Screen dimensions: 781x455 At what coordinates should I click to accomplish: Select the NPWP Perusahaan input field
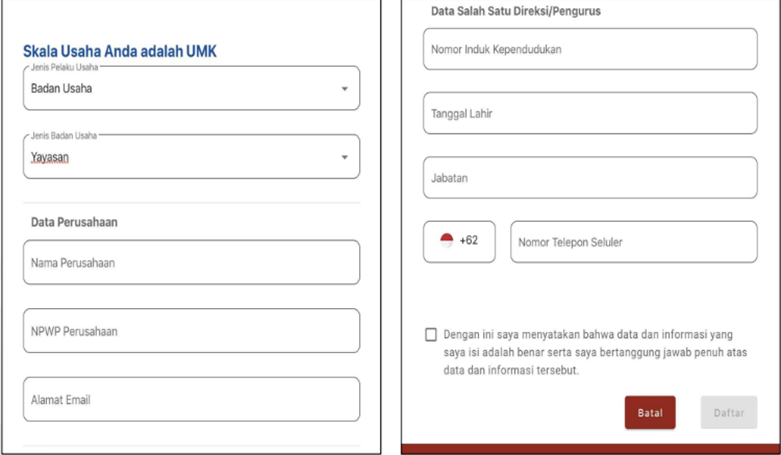point(191,331)
